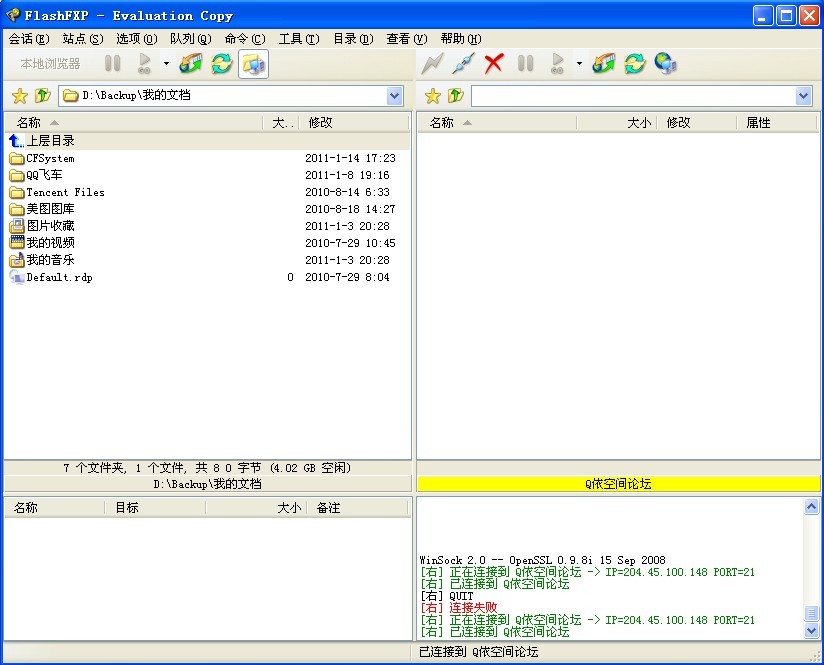Refresh the remote file list
Screen dimensions: 824x665
tap(635, 64)
